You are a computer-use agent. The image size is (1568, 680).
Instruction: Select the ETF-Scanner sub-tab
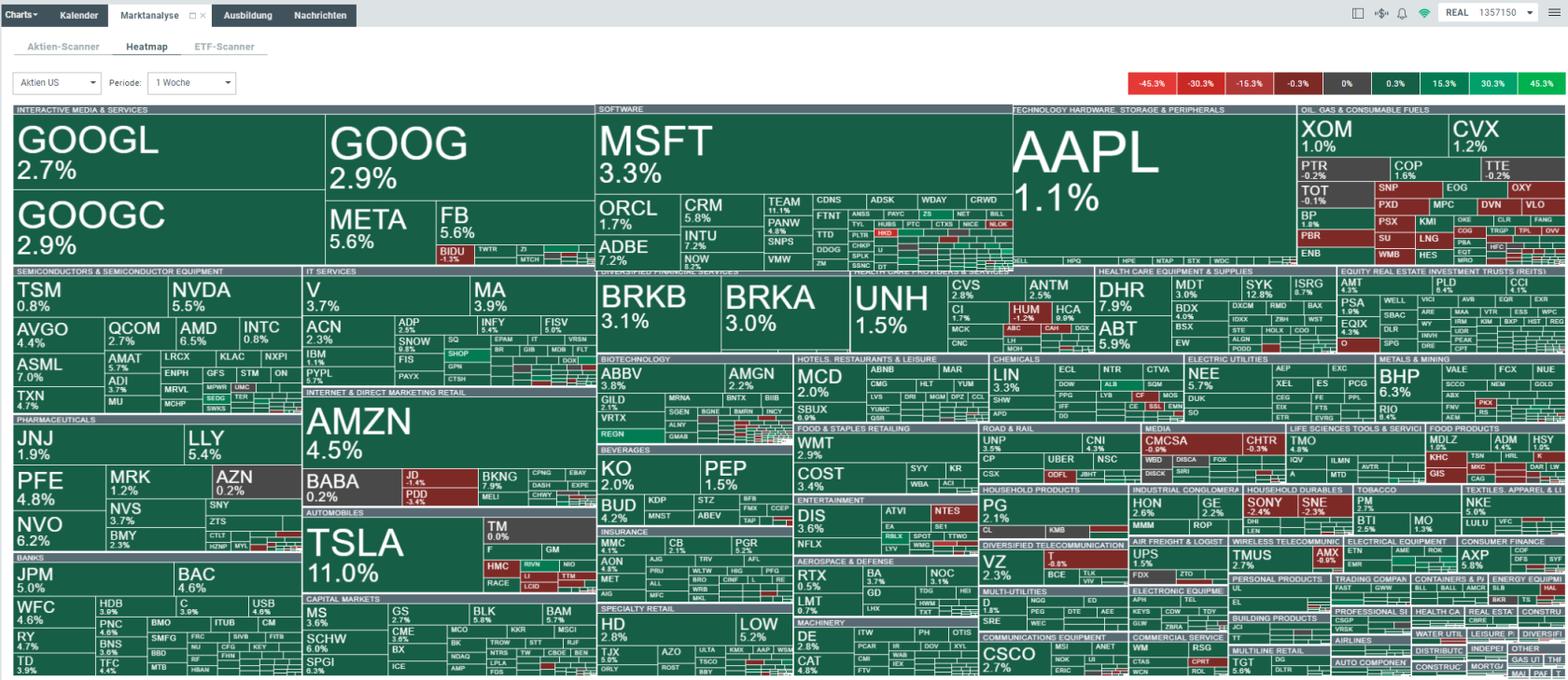(224, 47)
